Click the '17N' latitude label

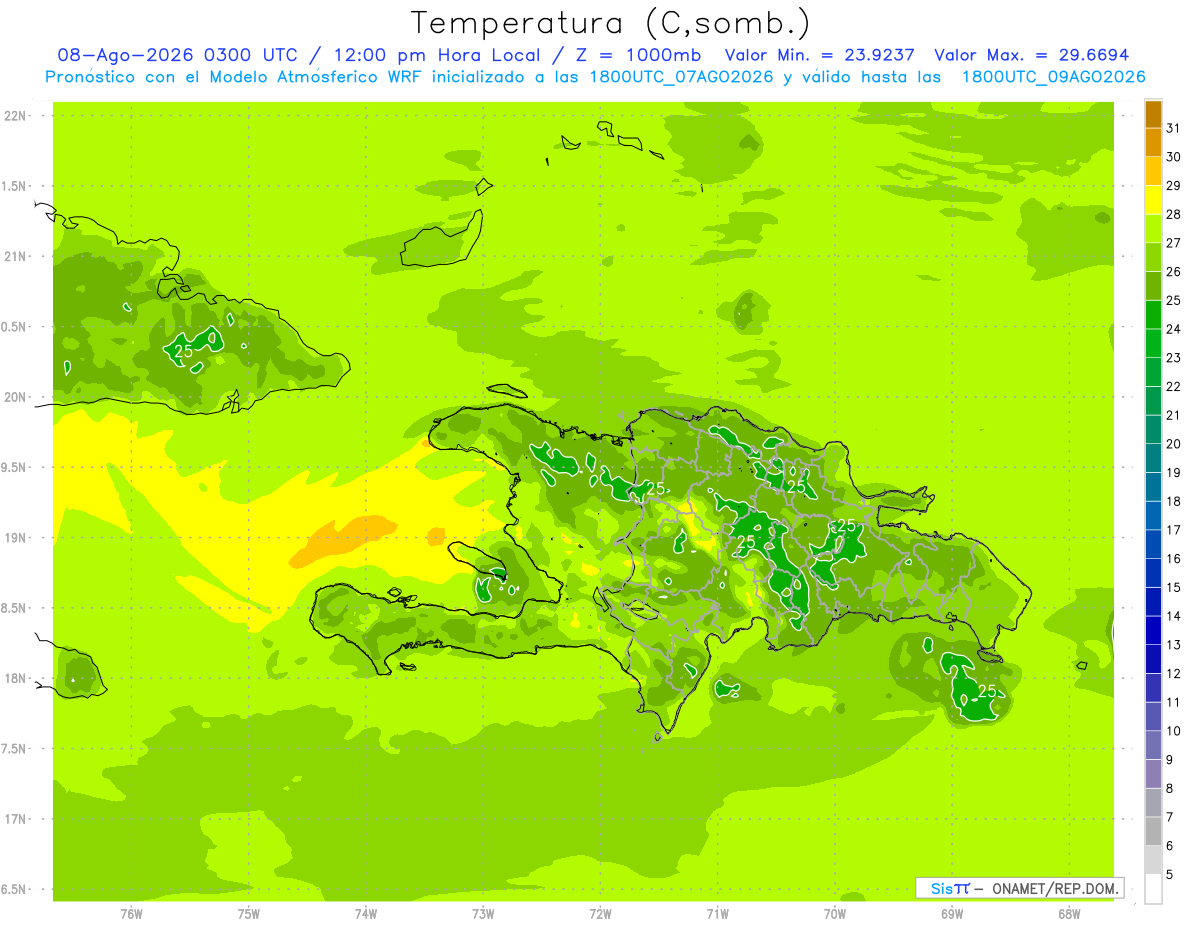15,819
